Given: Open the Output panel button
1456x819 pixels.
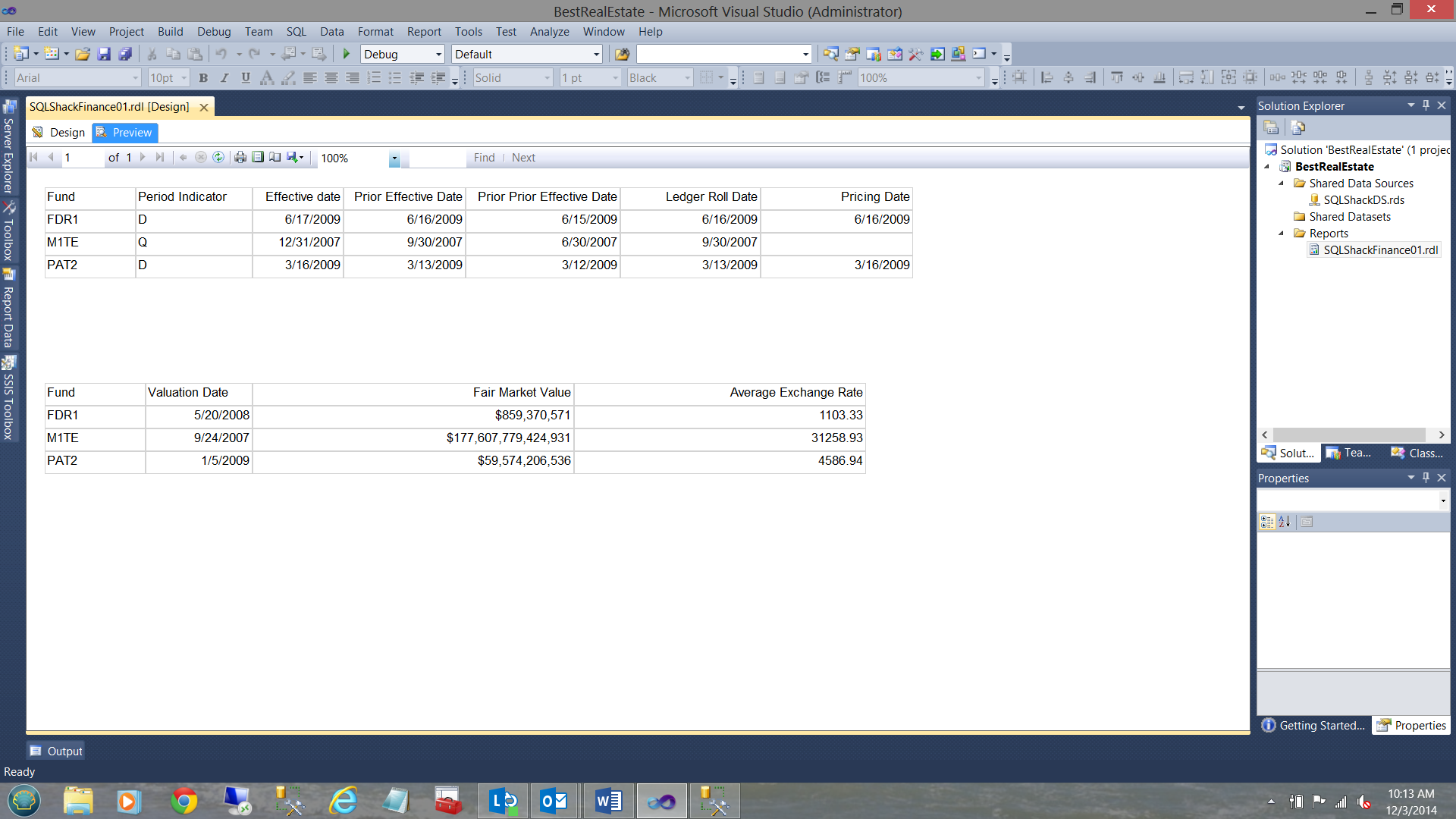Looking at the screenshot, I should (x=56, y=751).
